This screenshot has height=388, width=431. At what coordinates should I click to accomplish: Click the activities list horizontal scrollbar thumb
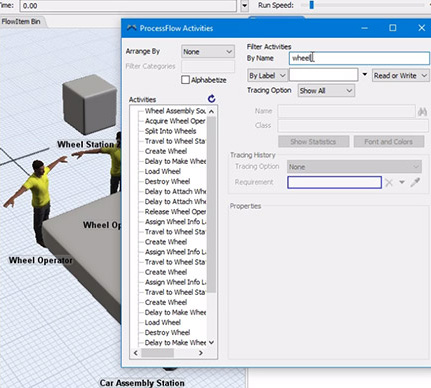pos(157,353)
